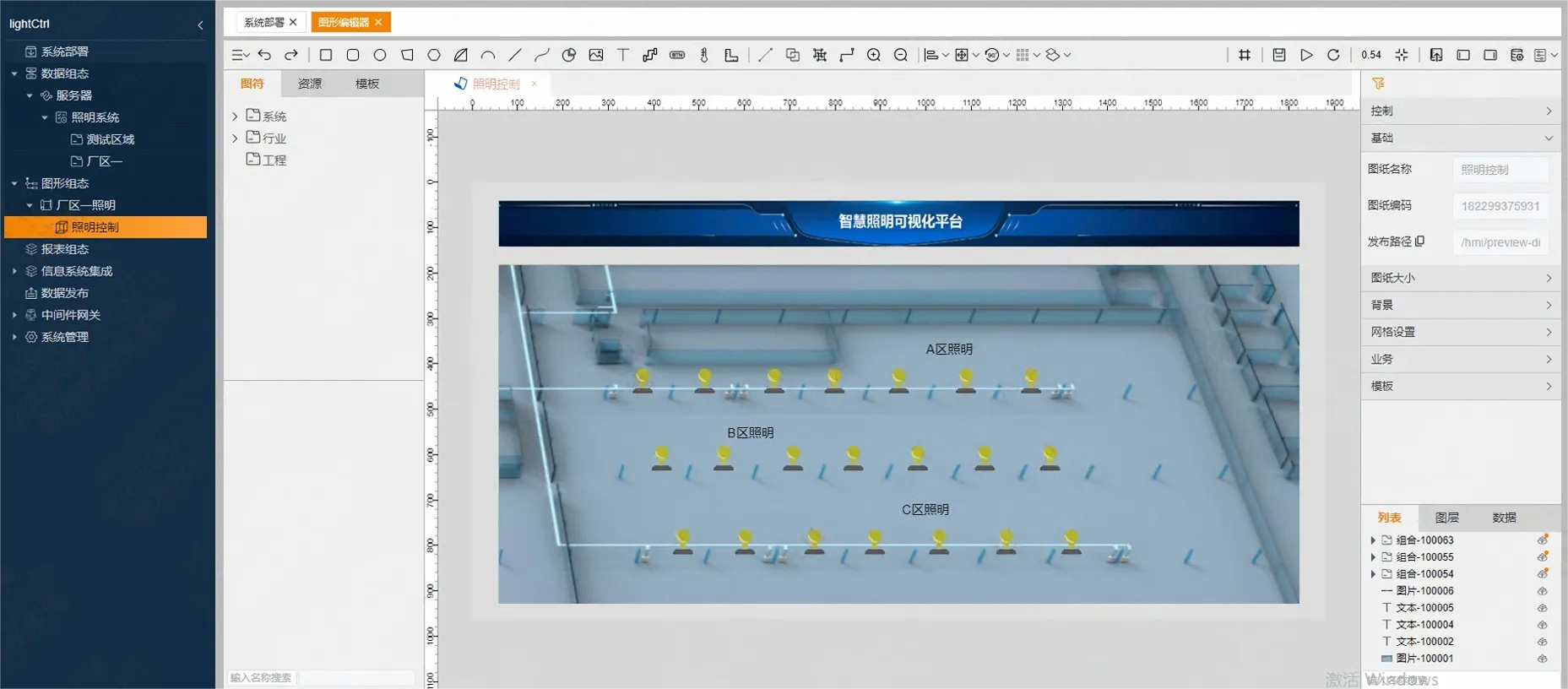
Task: Select the text tool
Action: click(x=623, y=55)
